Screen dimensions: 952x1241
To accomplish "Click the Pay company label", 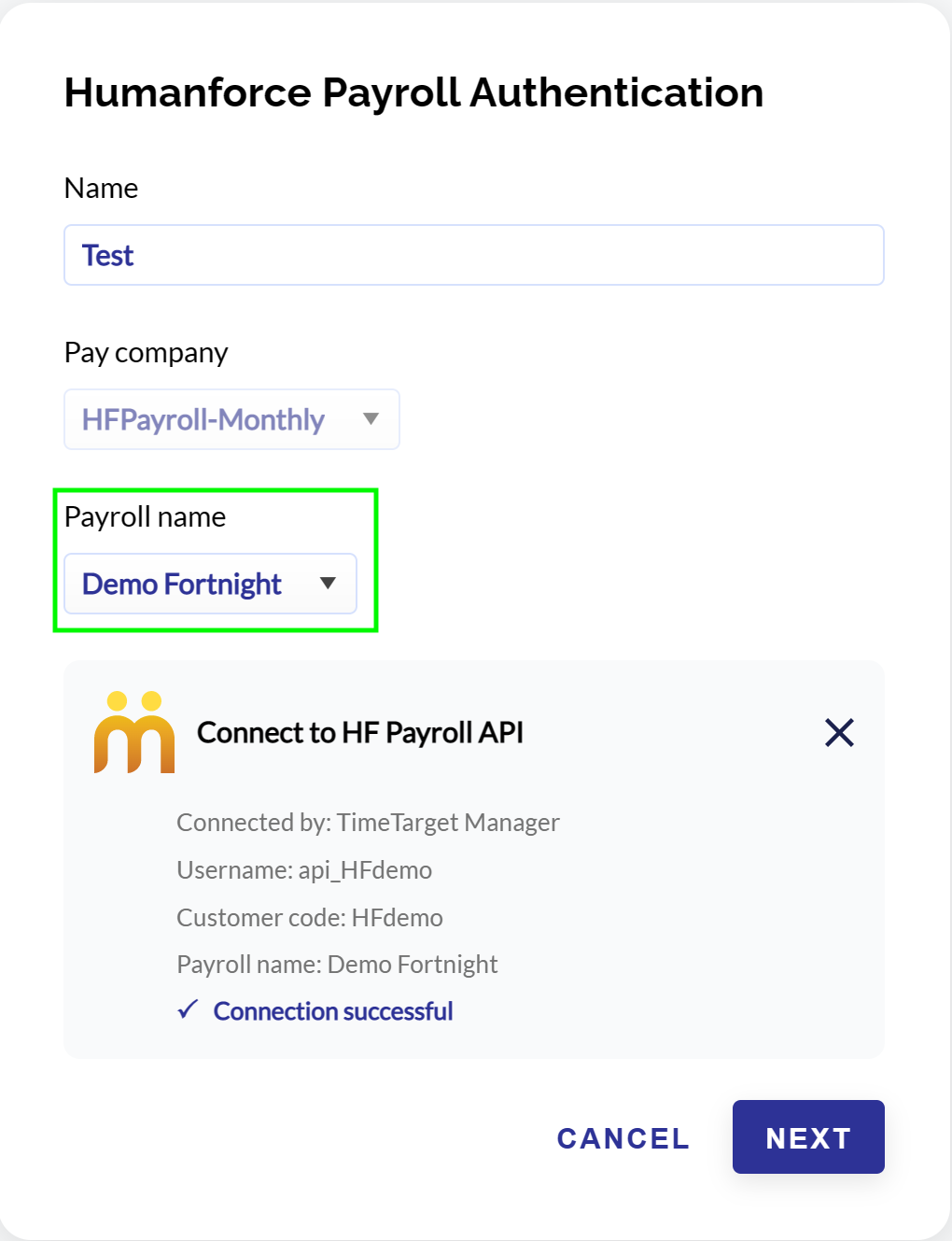I will click(146, 352).
